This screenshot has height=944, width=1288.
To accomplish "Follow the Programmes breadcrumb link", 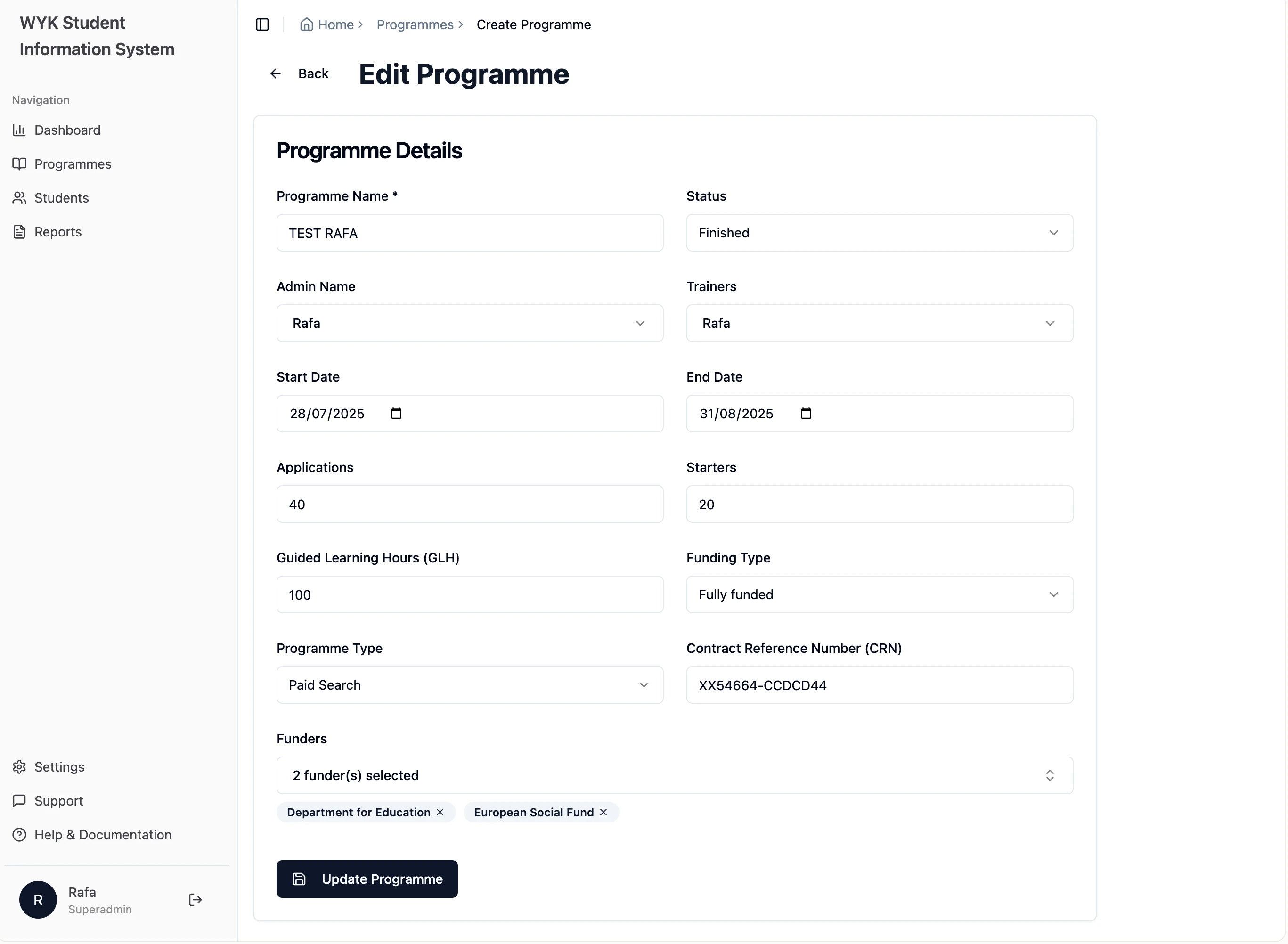I will [x=415, y=24].
